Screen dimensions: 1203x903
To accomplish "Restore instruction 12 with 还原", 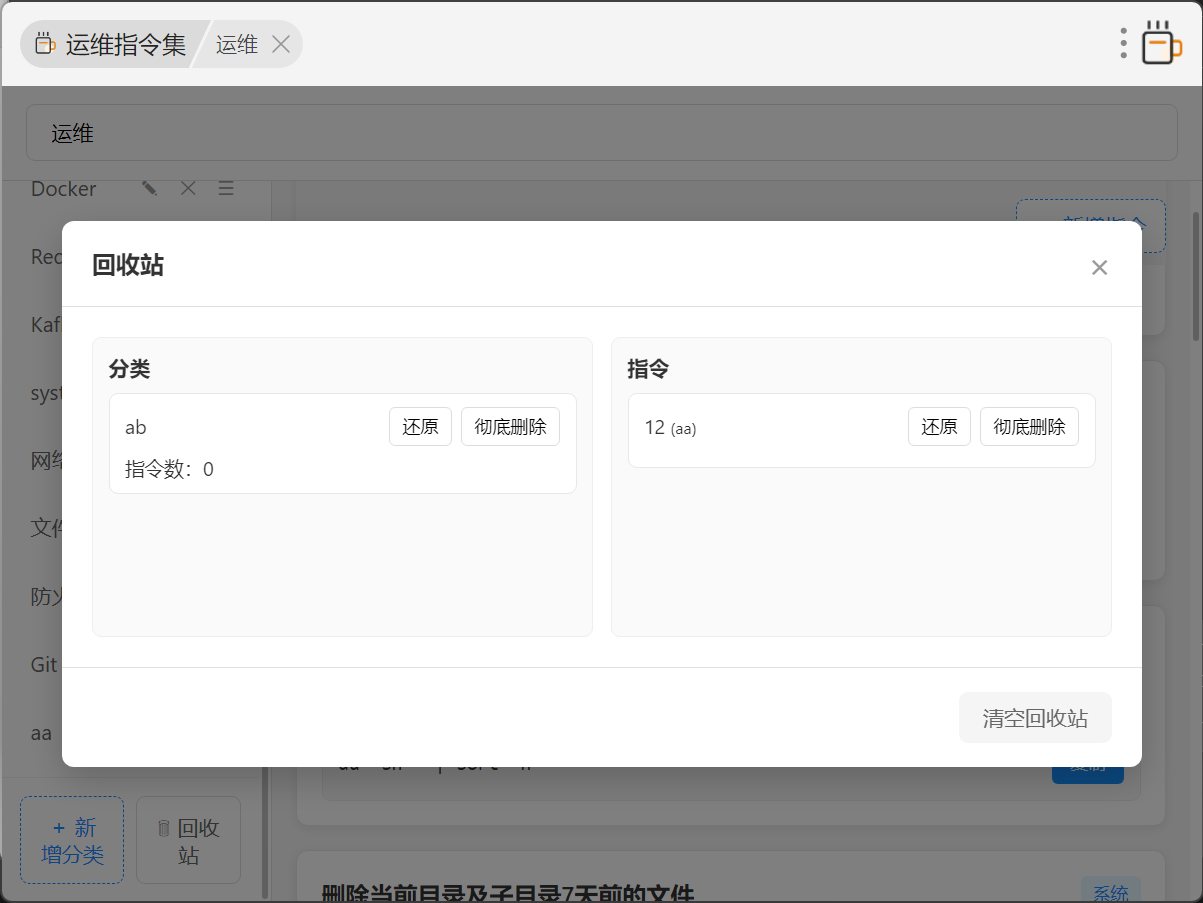I will [x=939, y=427].
